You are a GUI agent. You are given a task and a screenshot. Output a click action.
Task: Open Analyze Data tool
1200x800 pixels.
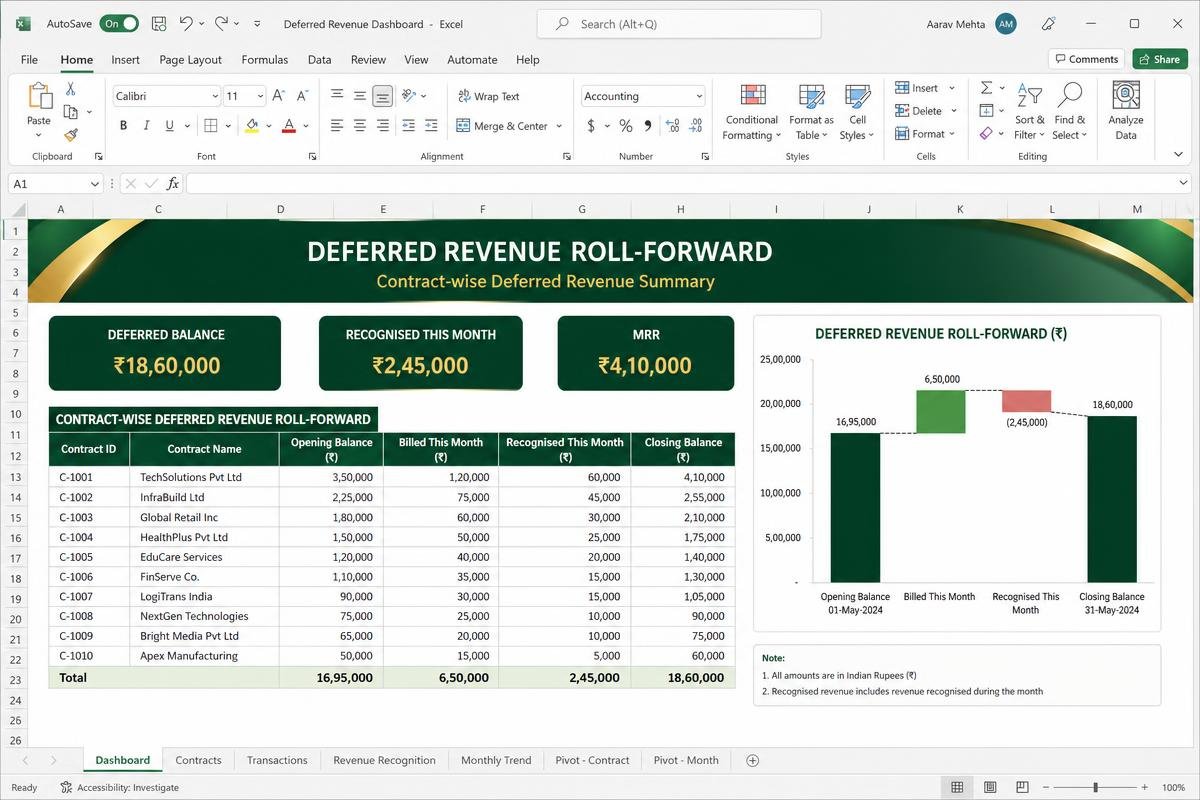(1126, 112)
